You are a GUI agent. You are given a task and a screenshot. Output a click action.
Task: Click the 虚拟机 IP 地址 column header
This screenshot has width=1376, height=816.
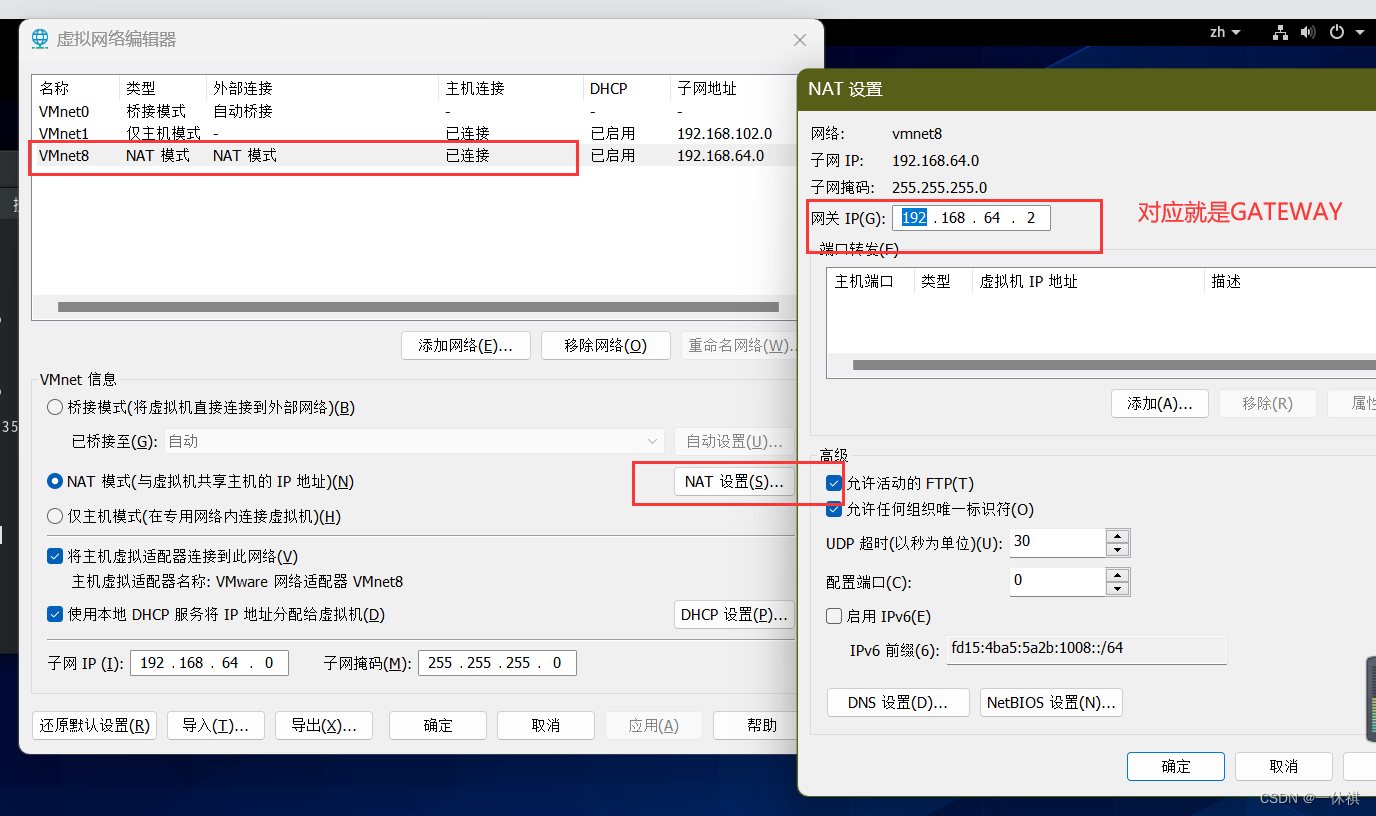[x=1088, y=281]
